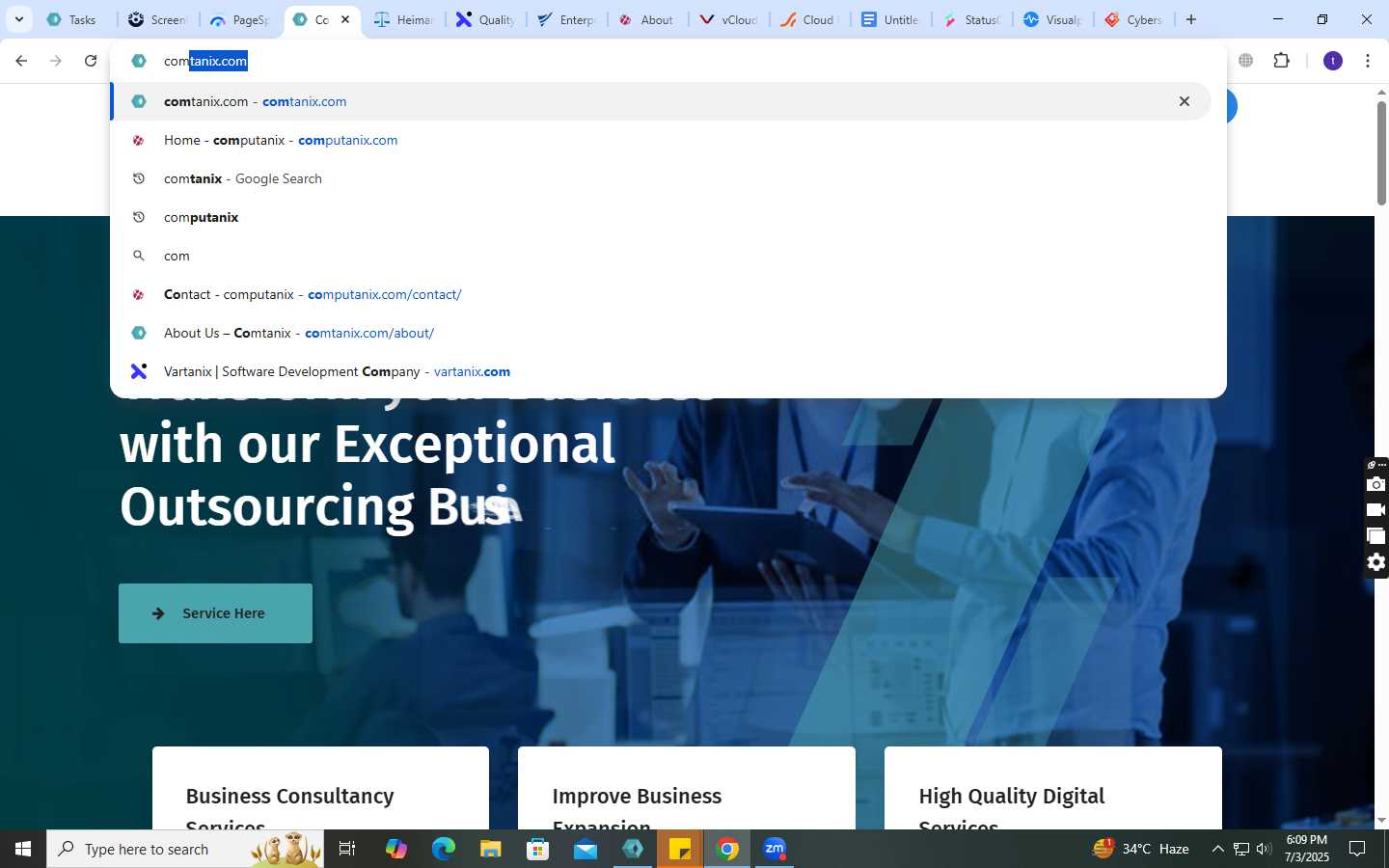Open the teal hexagon app in taskbar
1389x868 pixels.
click(x=633, y=849)
